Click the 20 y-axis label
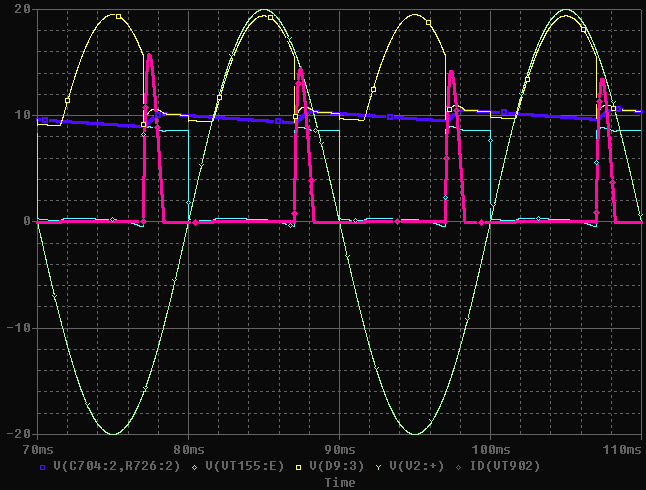Image resolution: width=646 pixels, height=490 pixels. 23,9
